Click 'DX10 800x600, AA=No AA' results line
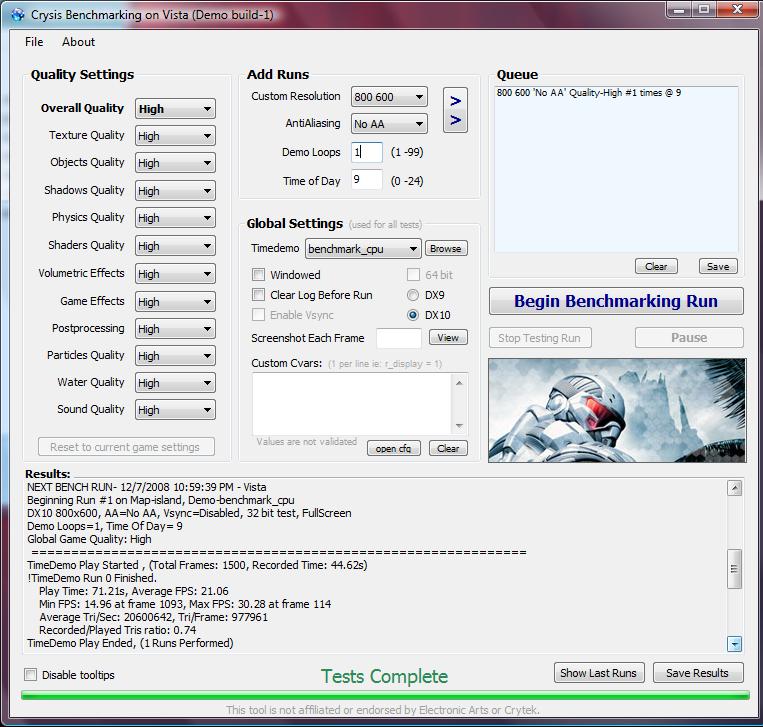This screenshot has height=727, width=763. (189, 513)
